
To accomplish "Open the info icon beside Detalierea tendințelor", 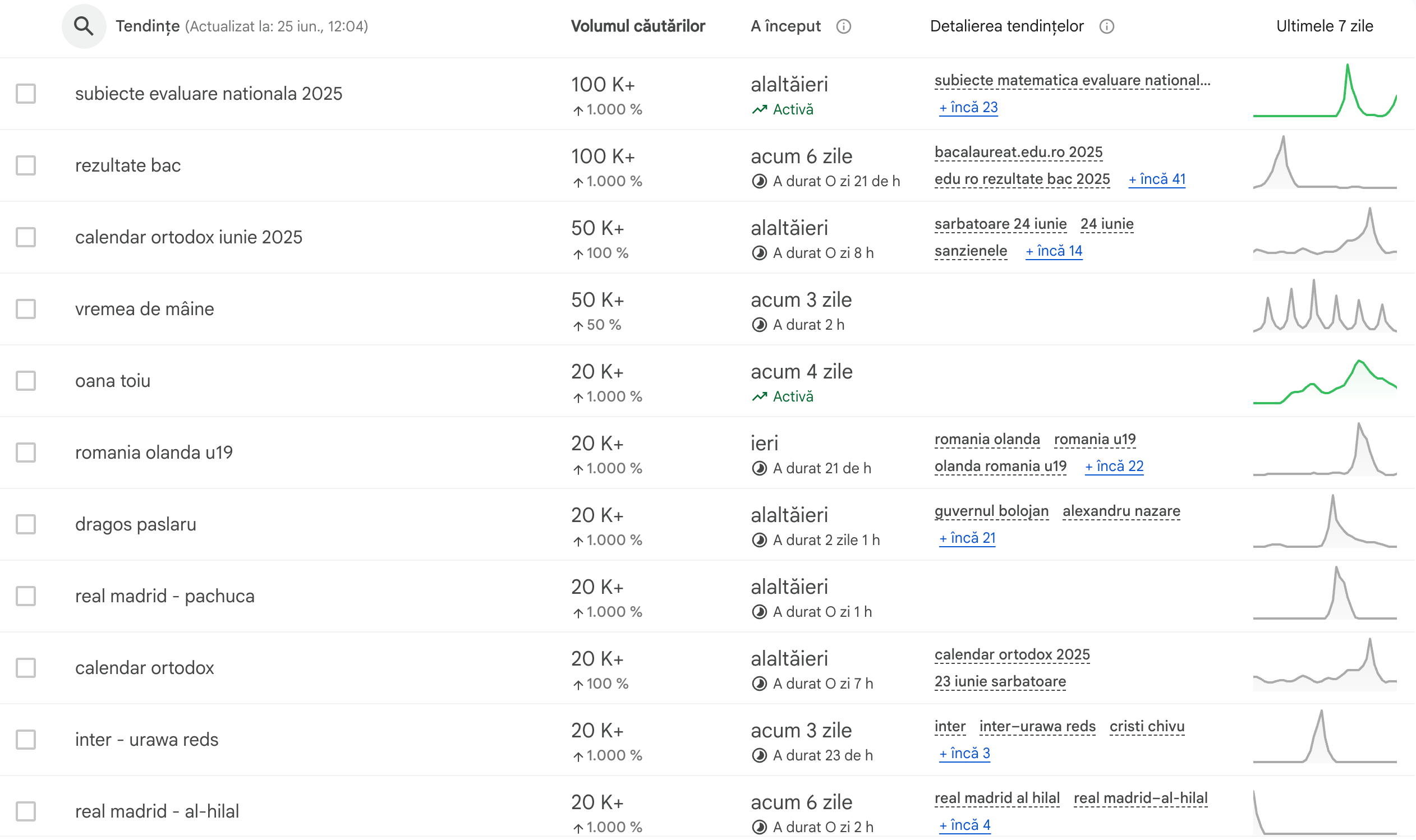I will 1107,26.
